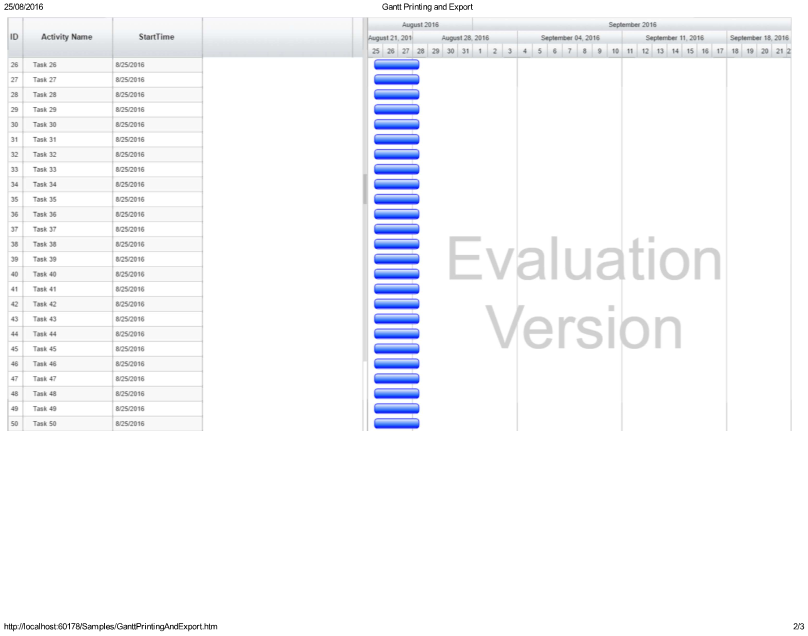This screenshot has width=808, height=636.
Task: Click day 10 in the timeline header
Action: point(615,51)
